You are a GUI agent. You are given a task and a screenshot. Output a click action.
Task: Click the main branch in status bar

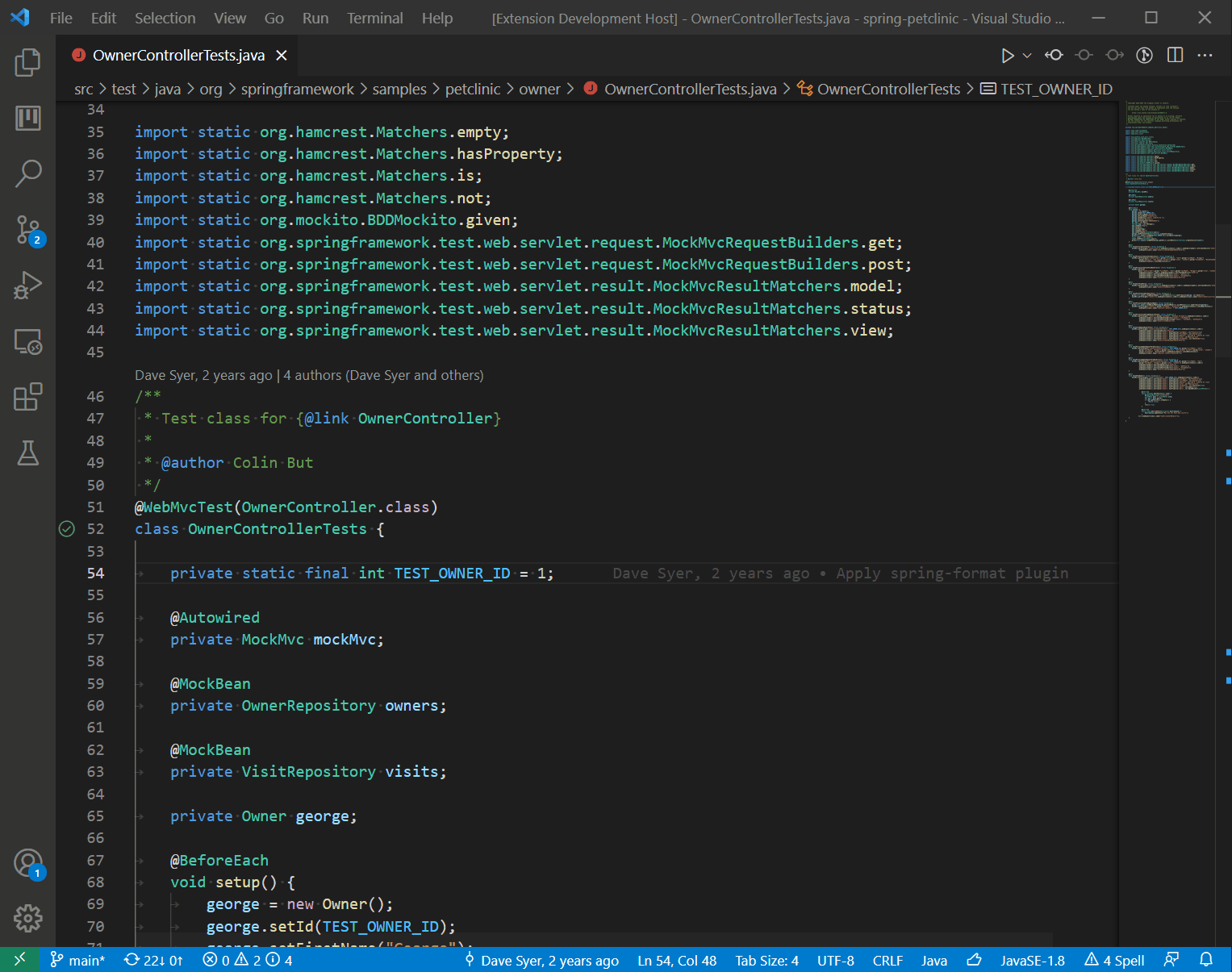tap(78, 960)
